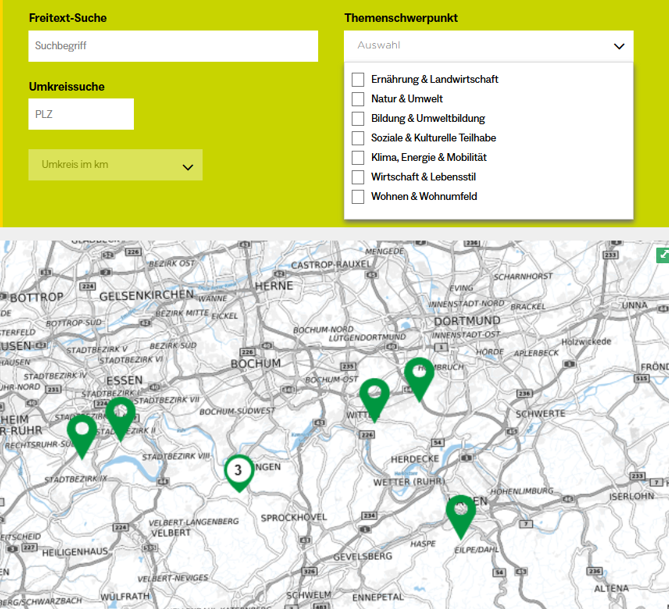
Task: Check the Natur & Umwelt checkbox
Action: point(358,99)
